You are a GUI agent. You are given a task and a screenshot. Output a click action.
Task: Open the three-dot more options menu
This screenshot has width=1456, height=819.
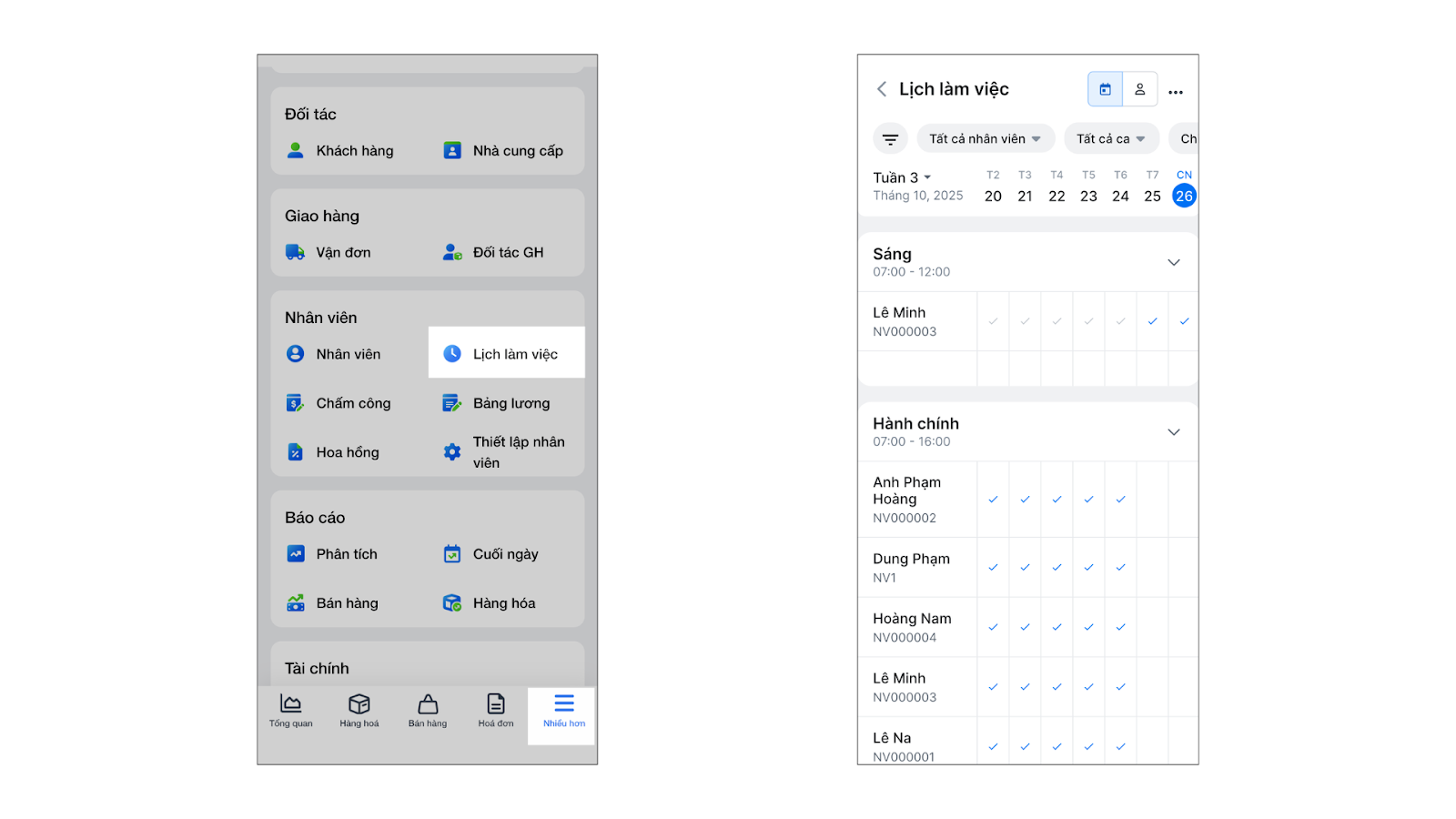tap(1176, 91)
